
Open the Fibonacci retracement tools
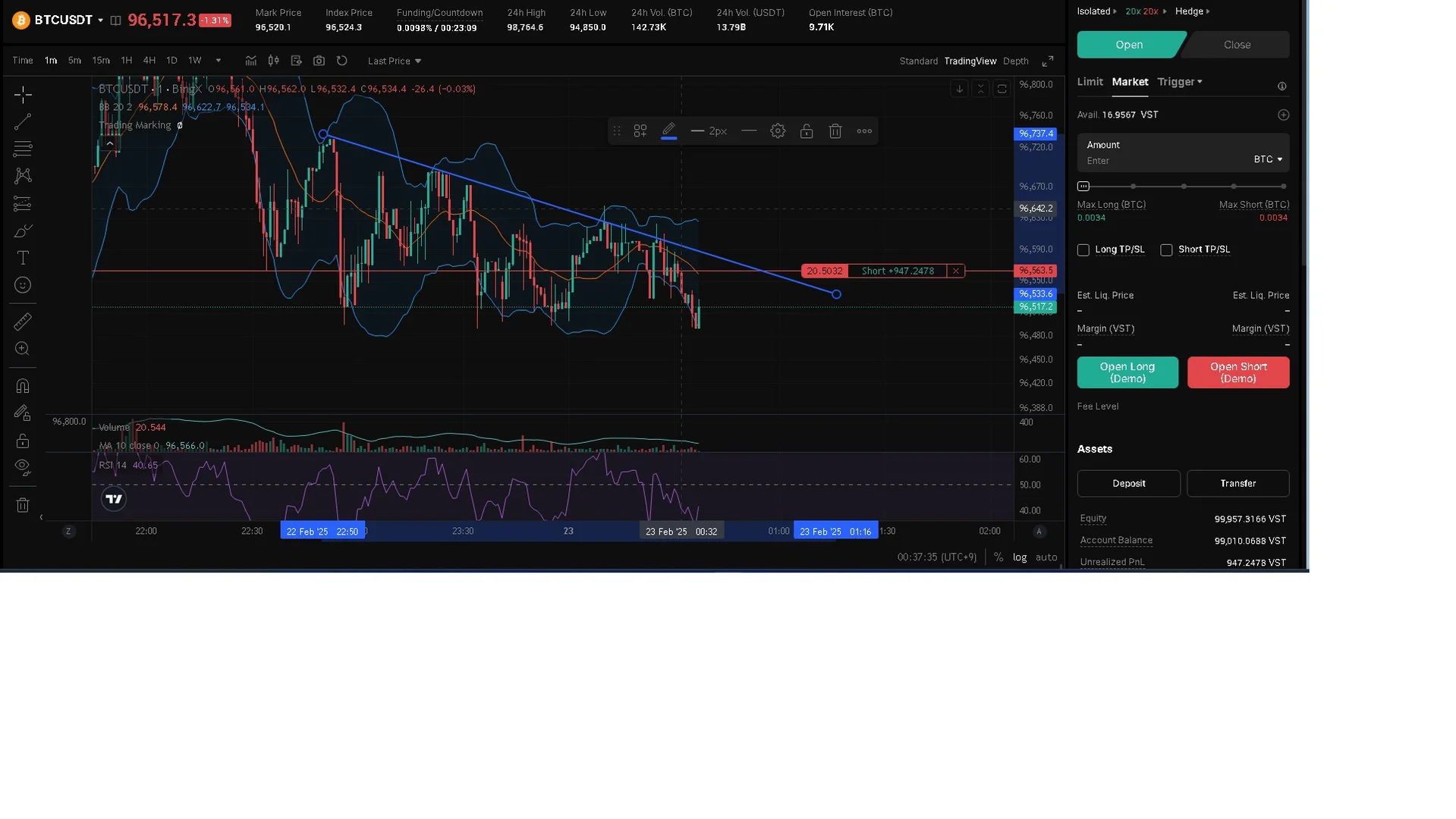click(x=23, y=149)
